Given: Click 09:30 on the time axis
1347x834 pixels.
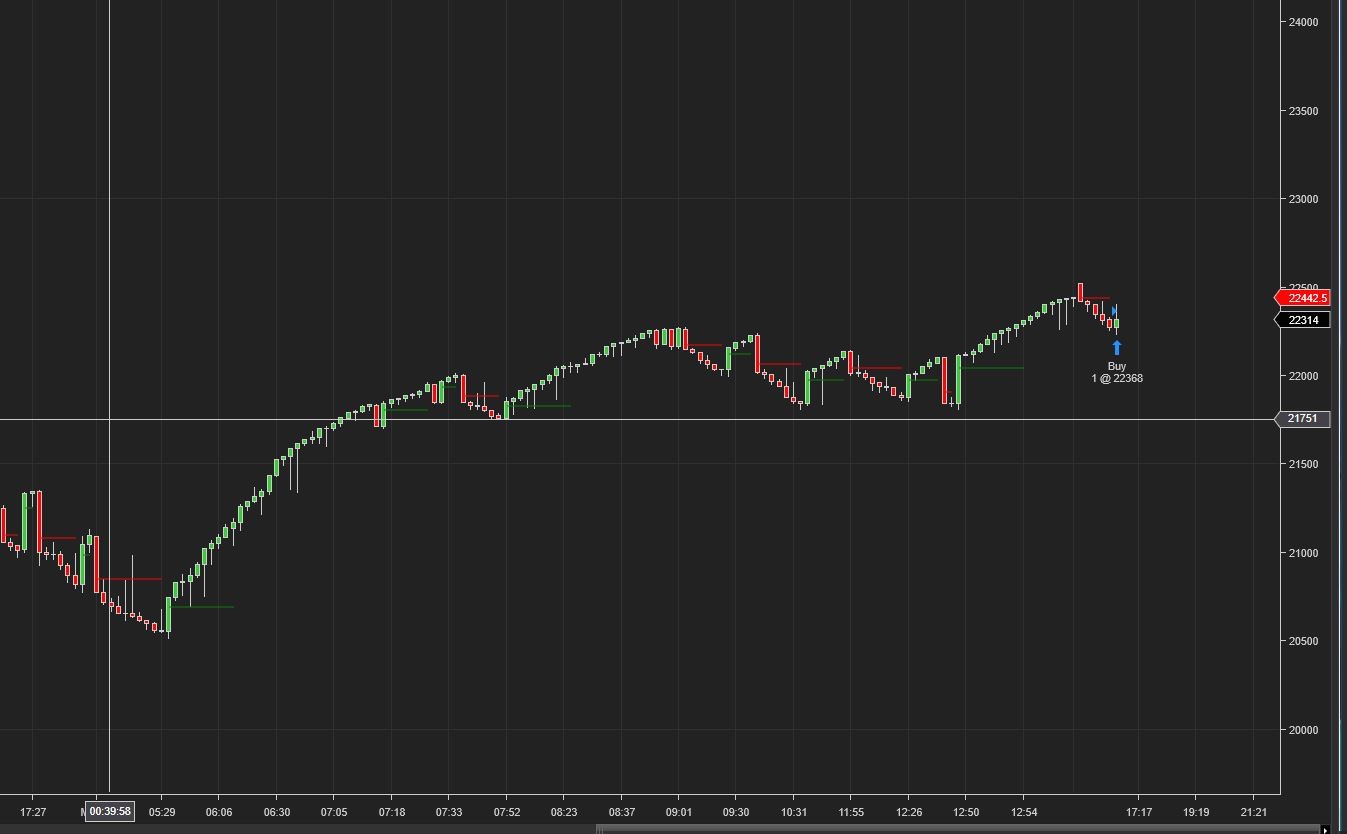Looking at the screenshot, I should coord(736,812).
